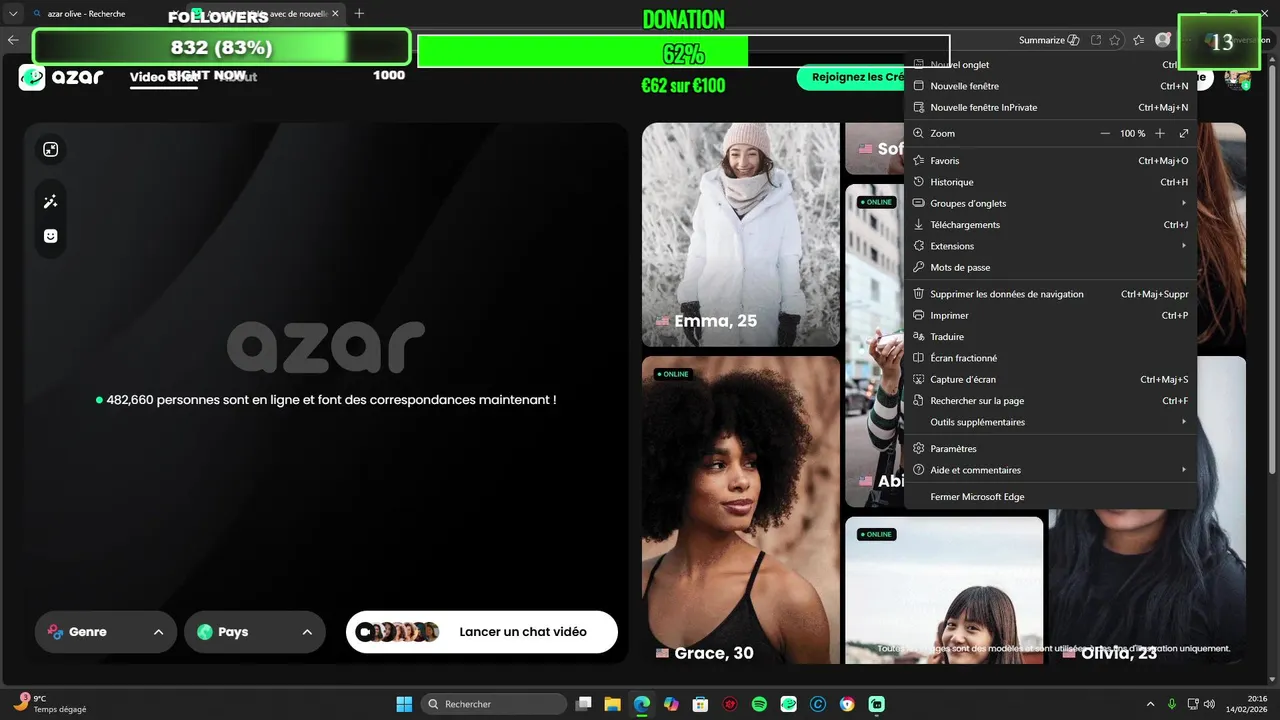This screenshot has width=1280, height=720.
Task: Expand Aide et commentaires submenu
Action: [1050, 470]
